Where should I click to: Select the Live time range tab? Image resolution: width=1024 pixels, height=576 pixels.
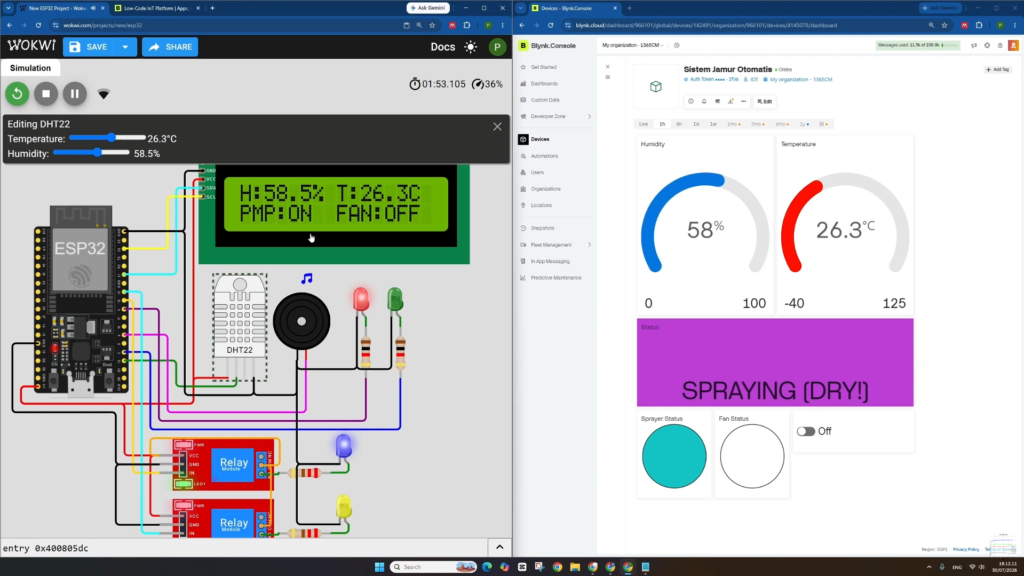pos(643,124)
